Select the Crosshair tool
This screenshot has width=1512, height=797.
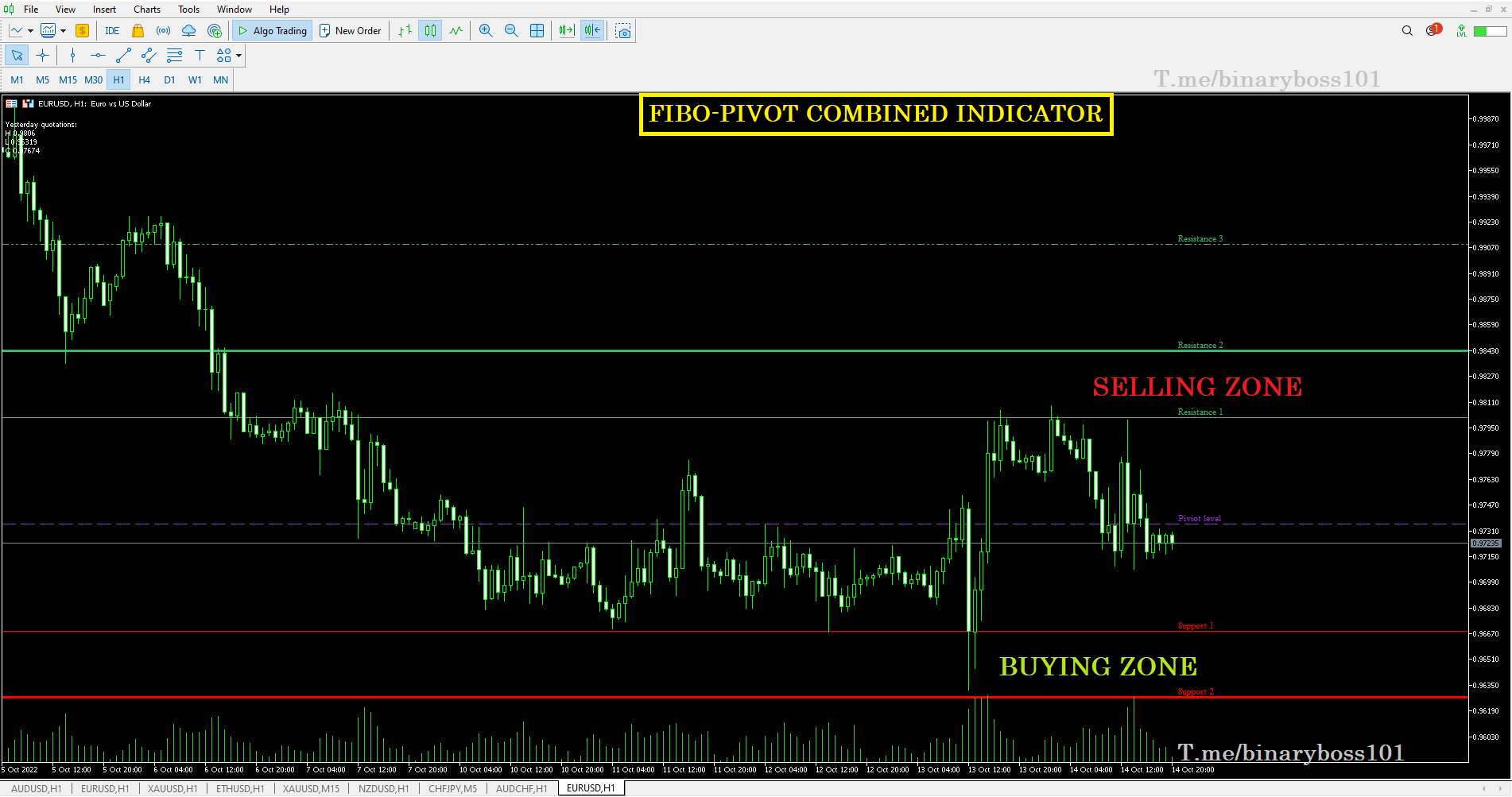coord(43,56)
